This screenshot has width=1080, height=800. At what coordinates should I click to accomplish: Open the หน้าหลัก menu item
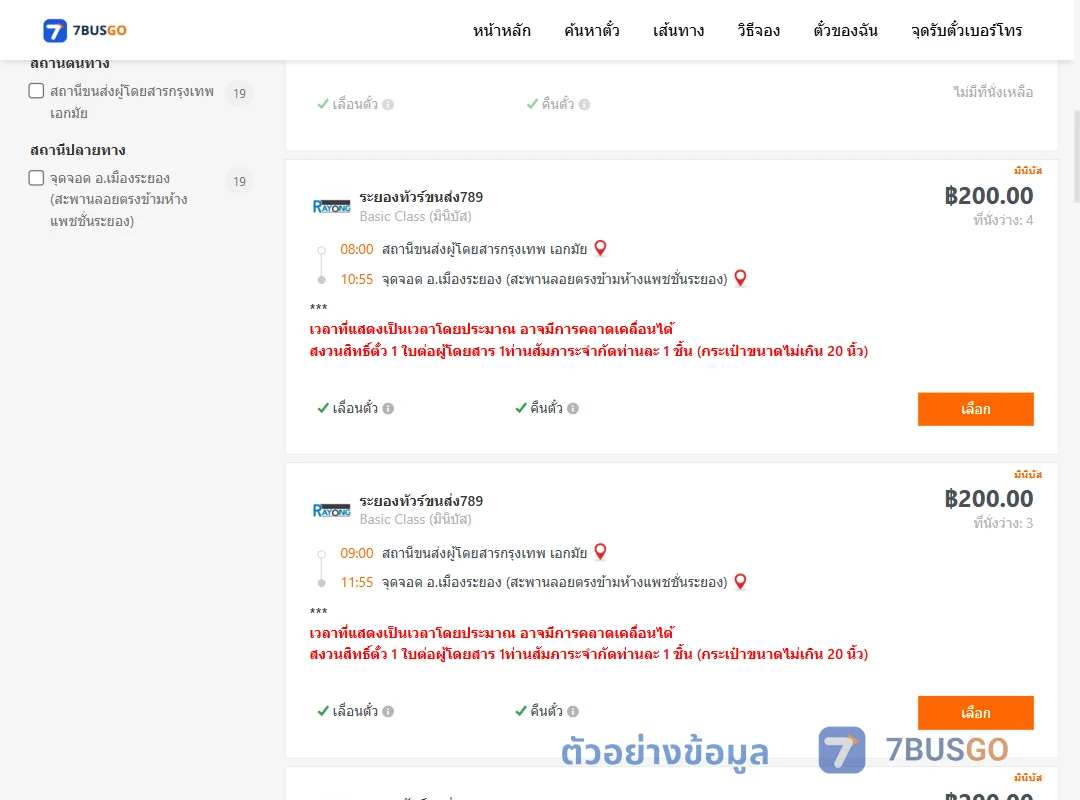(x=501, y=30)
